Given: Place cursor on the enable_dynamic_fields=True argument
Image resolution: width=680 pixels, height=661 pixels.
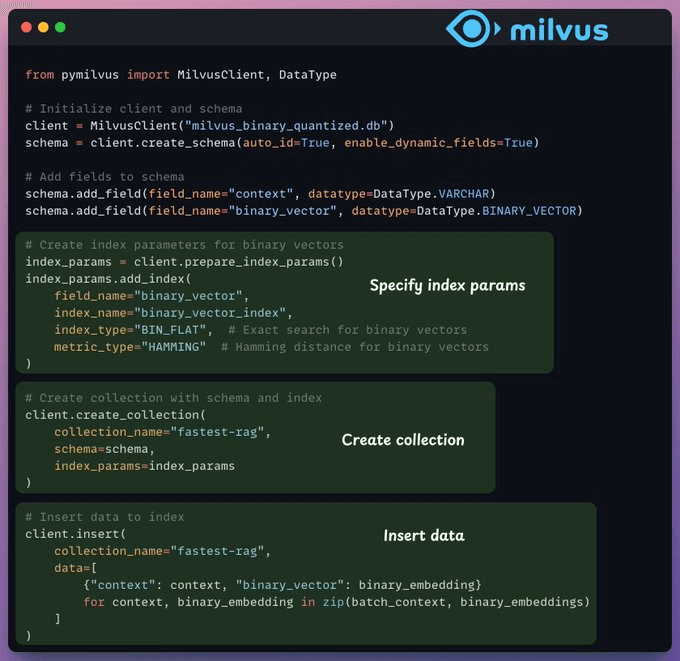Looking at the screenshot, I should pos(440,142).
